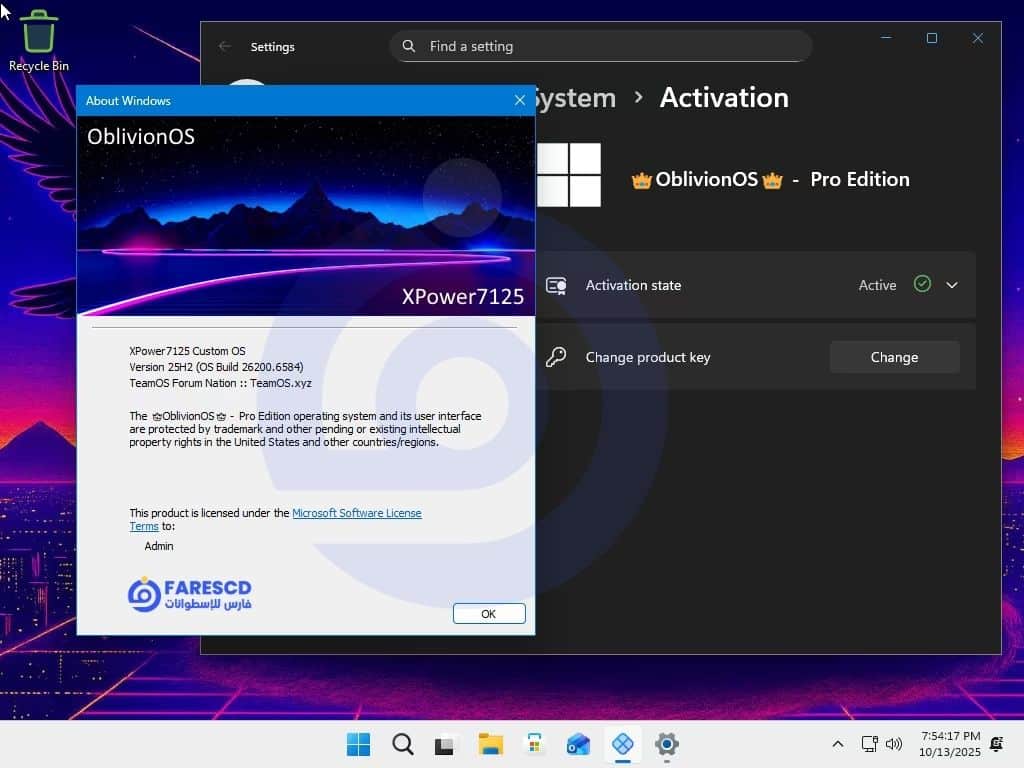This screenshot has width=1024, height=768.
Task: Open the Microsoft Software License Terms link
Action: pos(356,513)
